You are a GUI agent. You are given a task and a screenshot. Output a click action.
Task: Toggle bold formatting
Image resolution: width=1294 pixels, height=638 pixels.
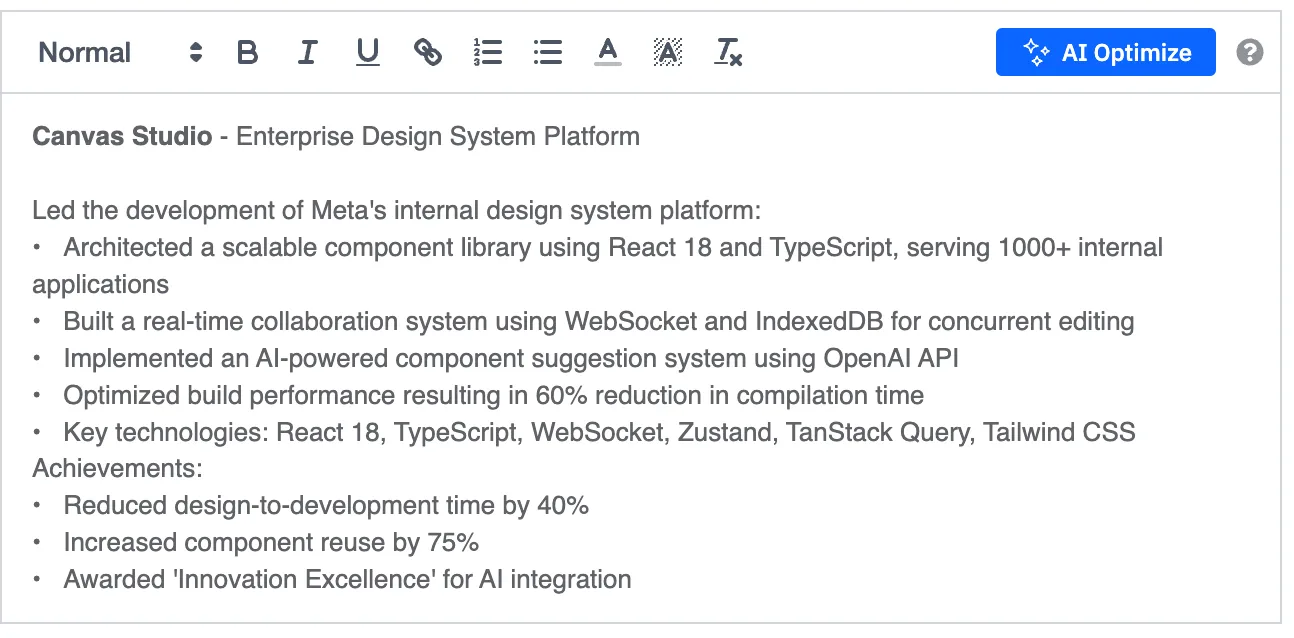point(247,53)
